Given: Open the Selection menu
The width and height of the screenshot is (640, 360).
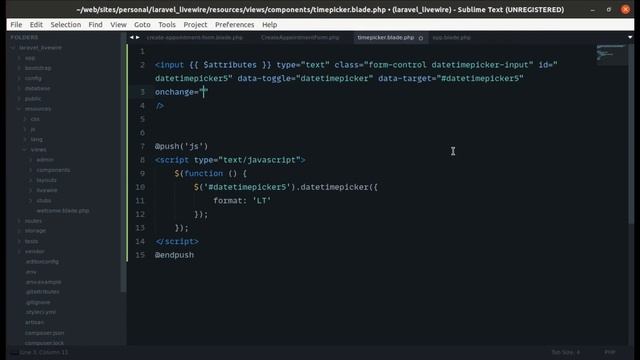Looking at the screenshot, I should 66,24.
